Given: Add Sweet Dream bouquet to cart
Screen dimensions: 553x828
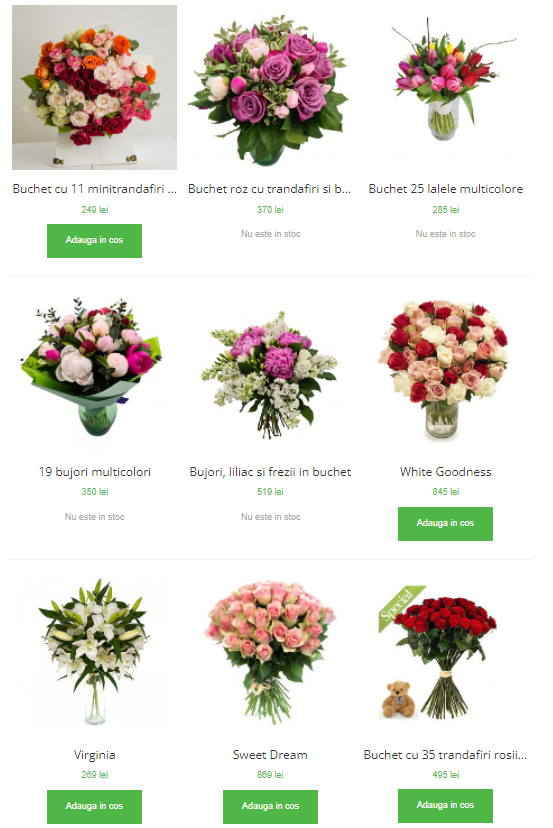Looking at the screenshot, I should click(x=270, y=806).
